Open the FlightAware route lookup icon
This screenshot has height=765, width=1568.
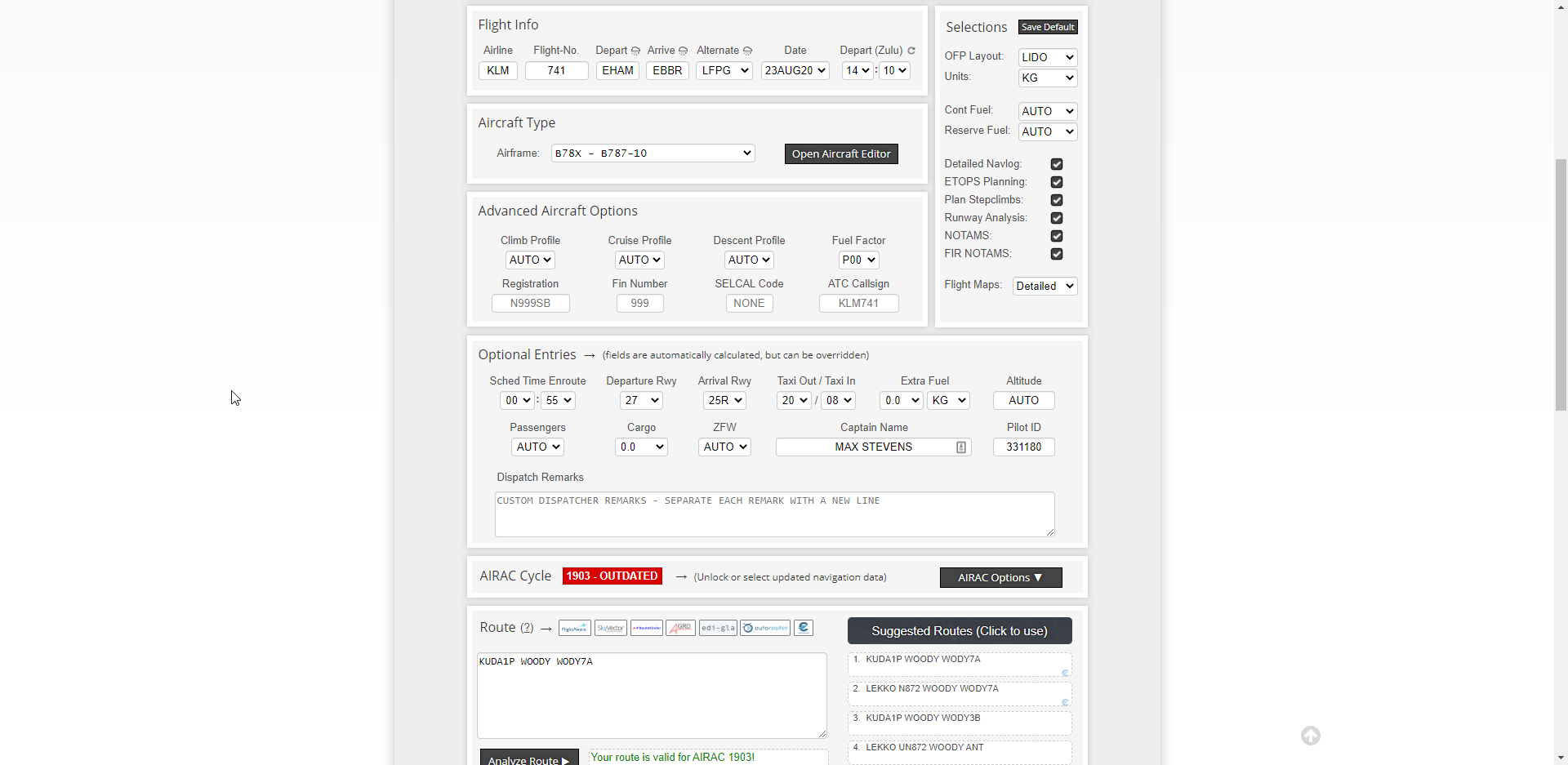tap(574, 628)
